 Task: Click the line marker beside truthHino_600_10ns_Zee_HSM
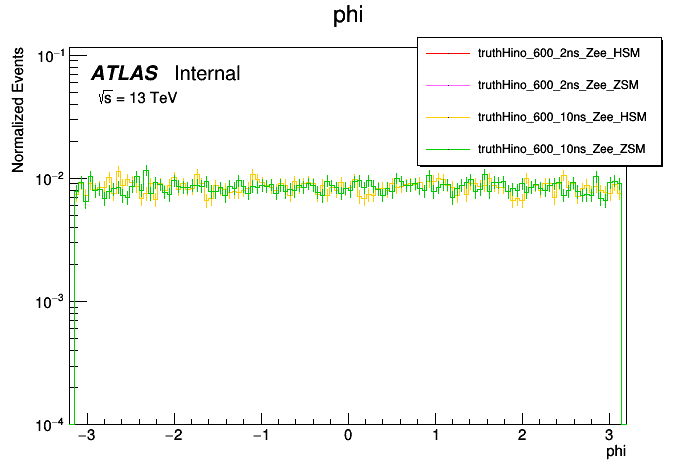coord(448,117)
